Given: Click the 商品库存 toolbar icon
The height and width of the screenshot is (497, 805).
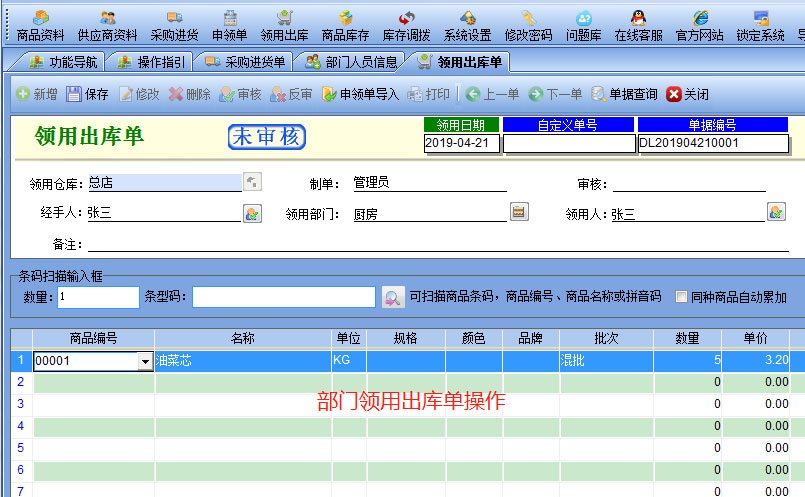Looking at the screenshot, I should (345, 25).
